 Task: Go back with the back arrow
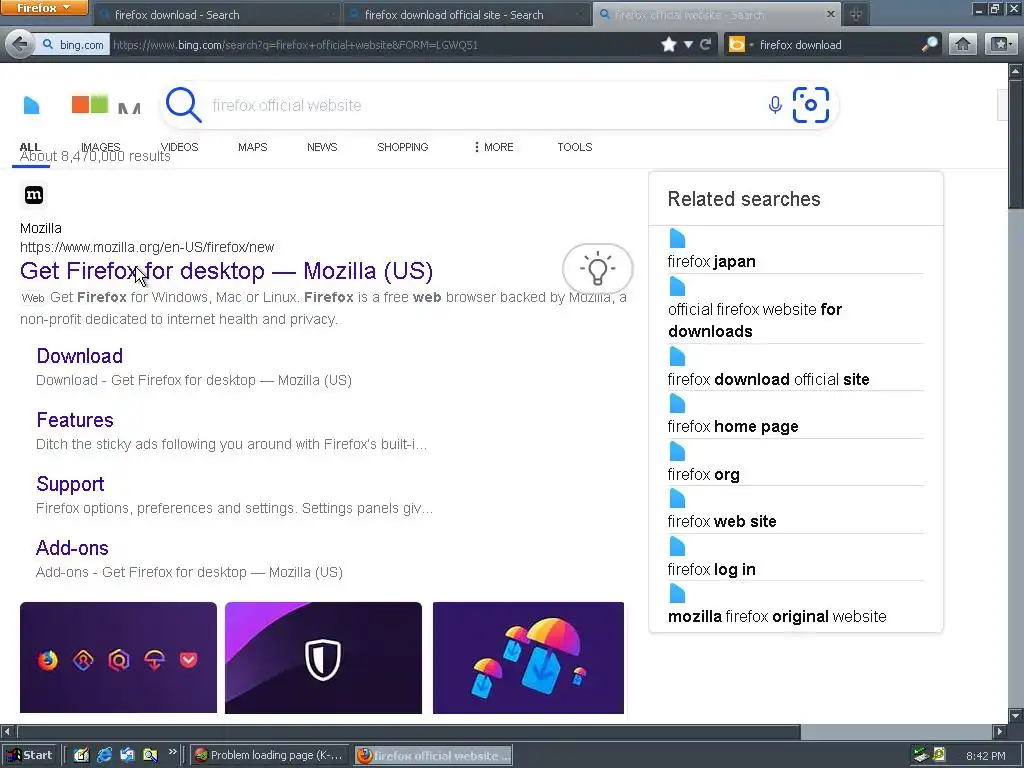[x=20, y=44]
